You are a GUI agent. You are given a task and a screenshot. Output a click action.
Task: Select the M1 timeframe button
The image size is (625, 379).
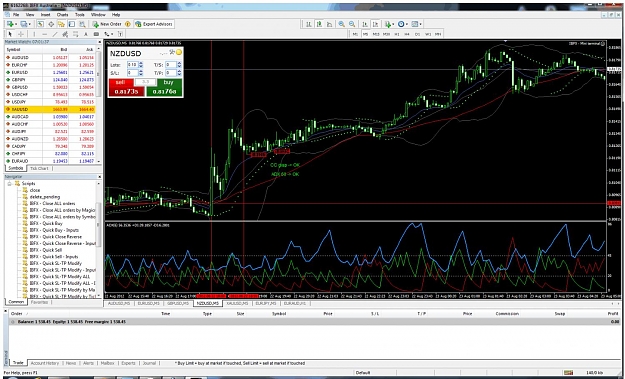[355, 34]
